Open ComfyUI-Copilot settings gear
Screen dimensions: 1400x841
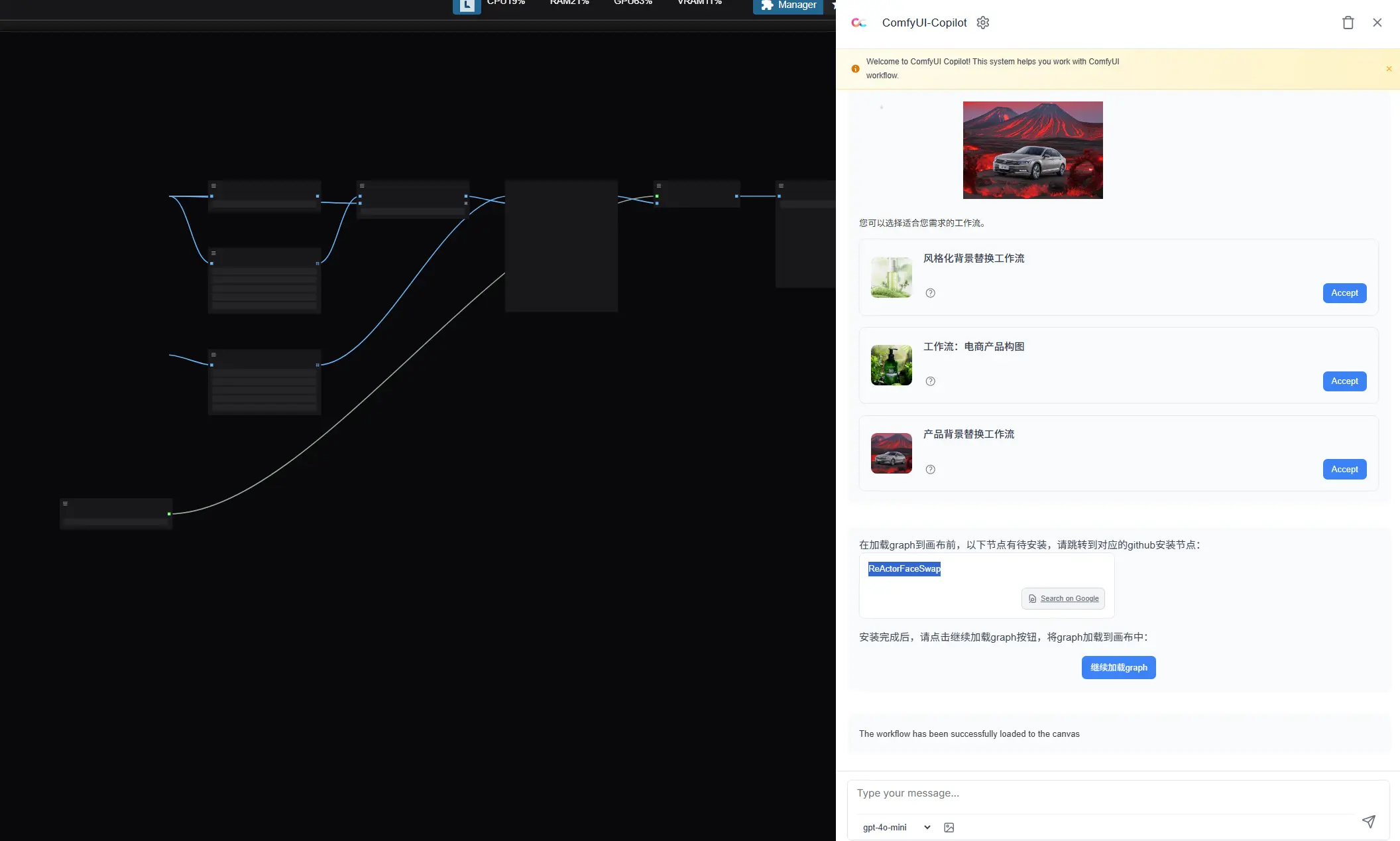(983, 23)
